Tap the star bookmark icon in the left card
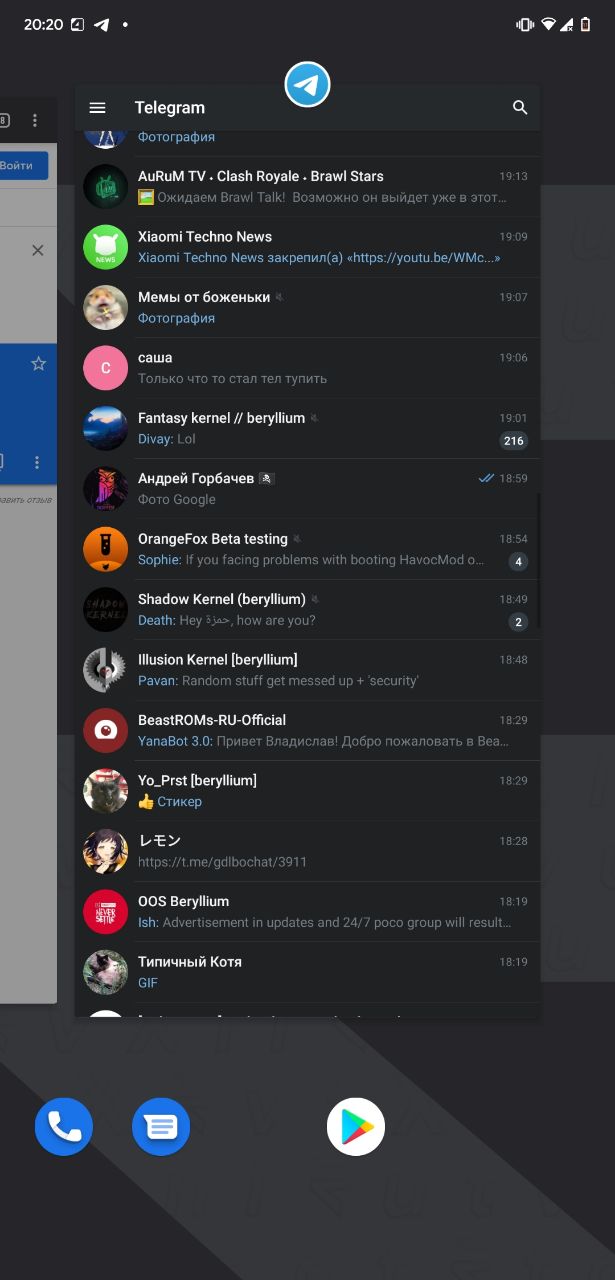615x1280 pixels. click(38, 364)
